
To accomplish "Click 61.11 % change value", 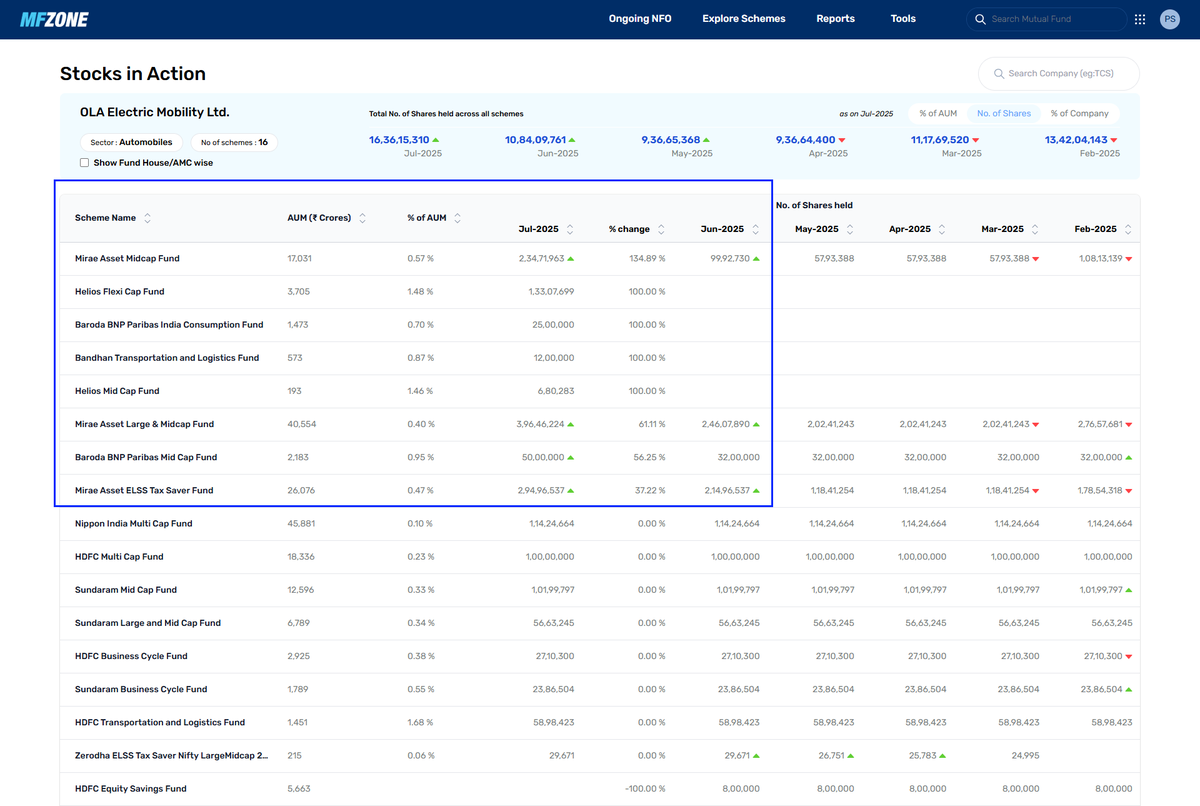I will pos(650,424).
